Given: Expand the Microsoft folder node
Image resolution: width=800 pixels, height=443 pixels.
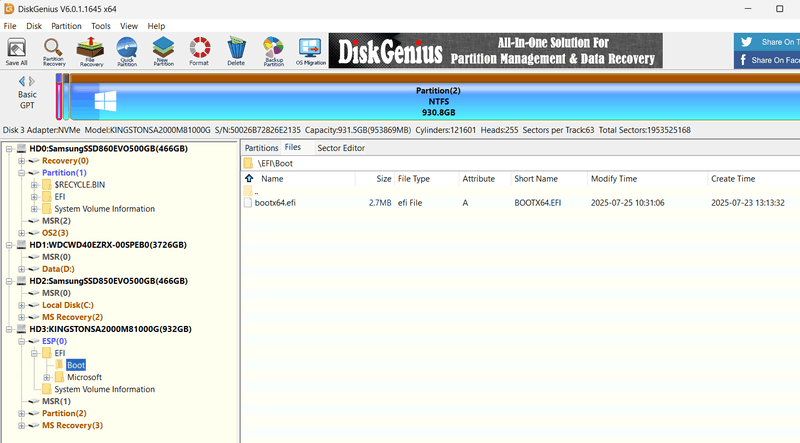Looking at the screenshot, I should (47, 377).
